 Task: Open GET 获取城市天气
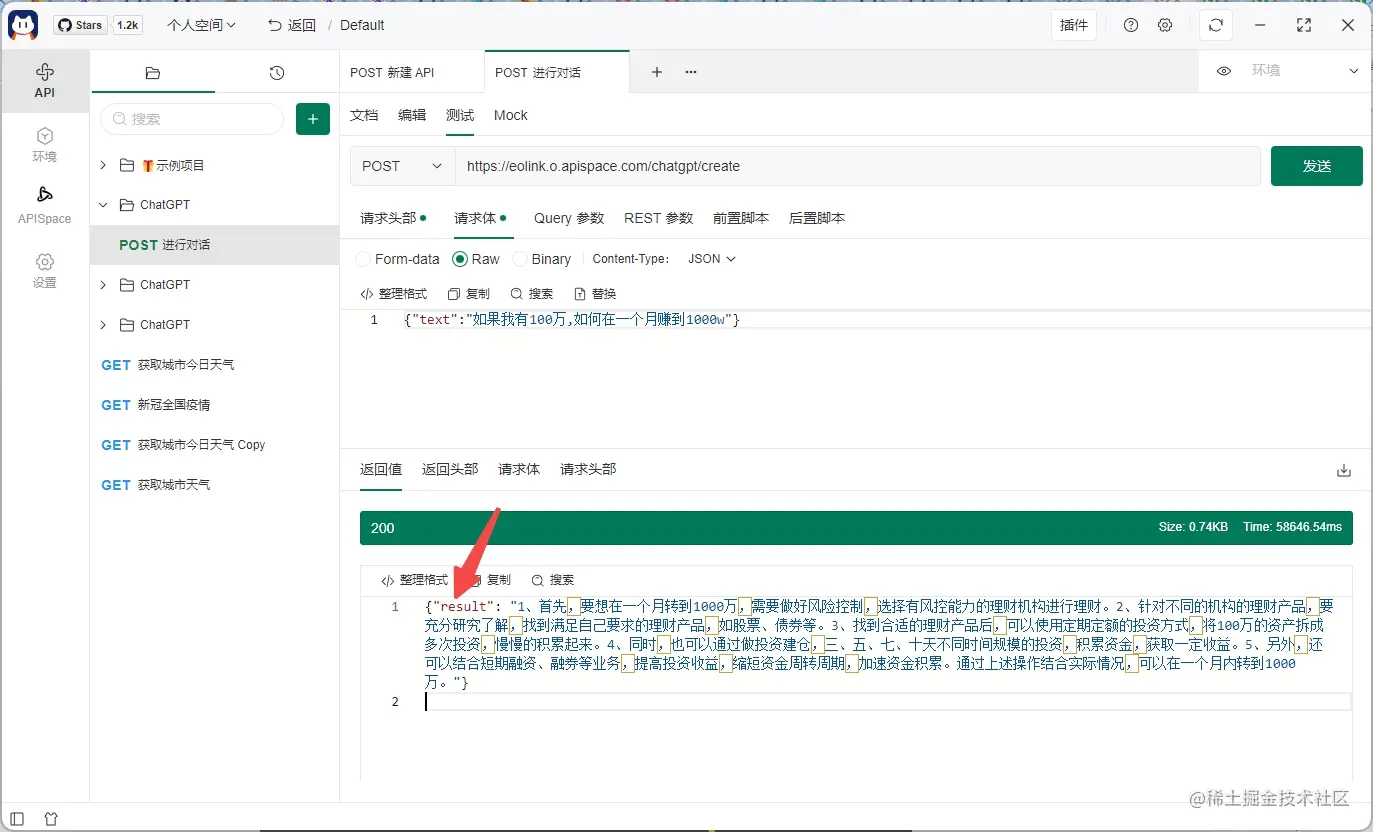pyautogui.click(x=214, y=485)
